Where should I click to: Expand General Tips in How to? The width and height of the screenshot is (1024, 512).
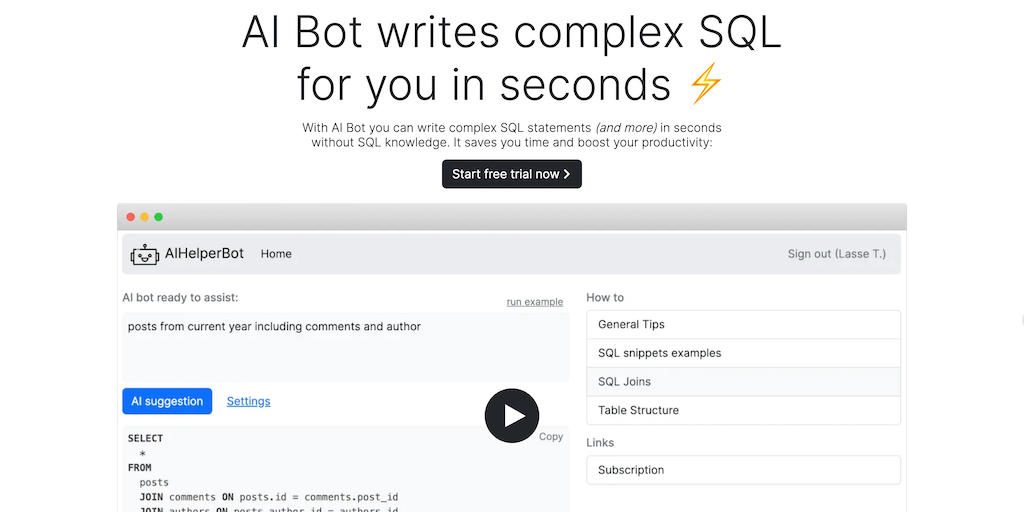(743, 325)
